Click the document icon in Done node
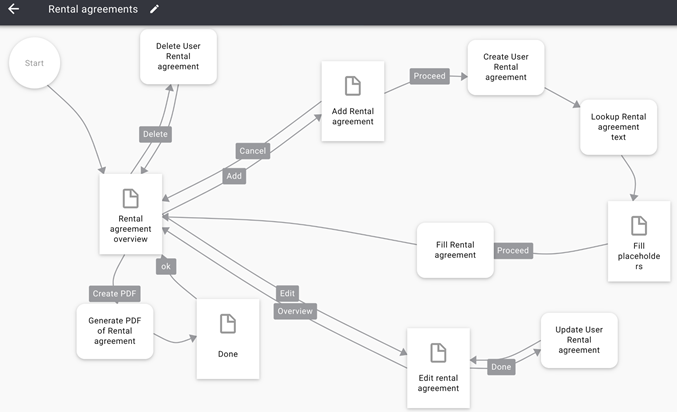 click(x=228, y=323)
